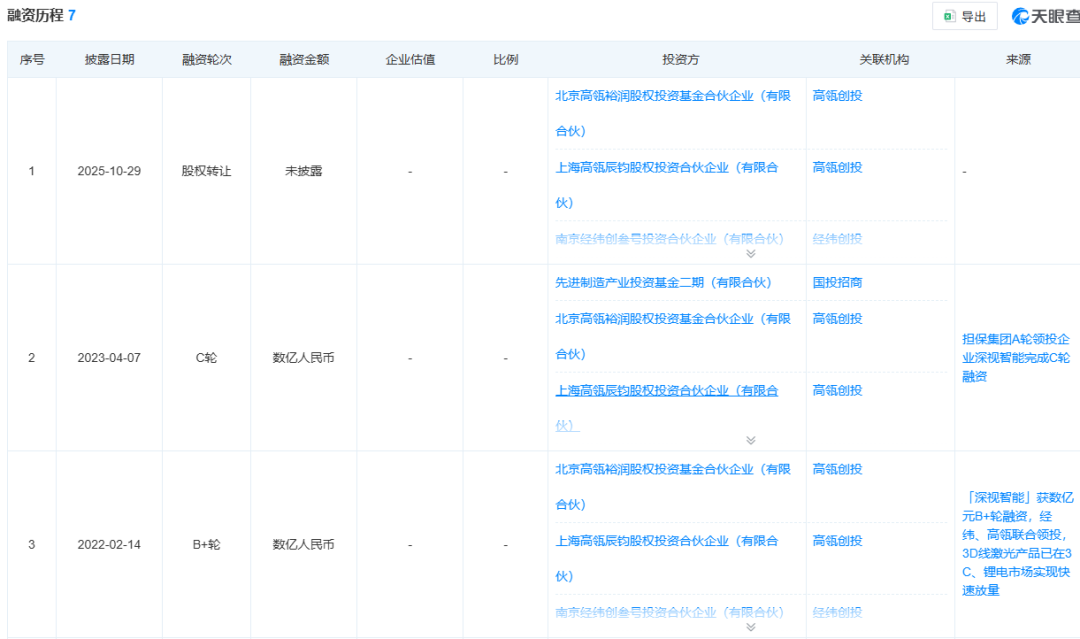The height and width of the screenshot is (639, 1080).
Task: Click 数亿人民币 in the B+轮 row
Action: 303,544
